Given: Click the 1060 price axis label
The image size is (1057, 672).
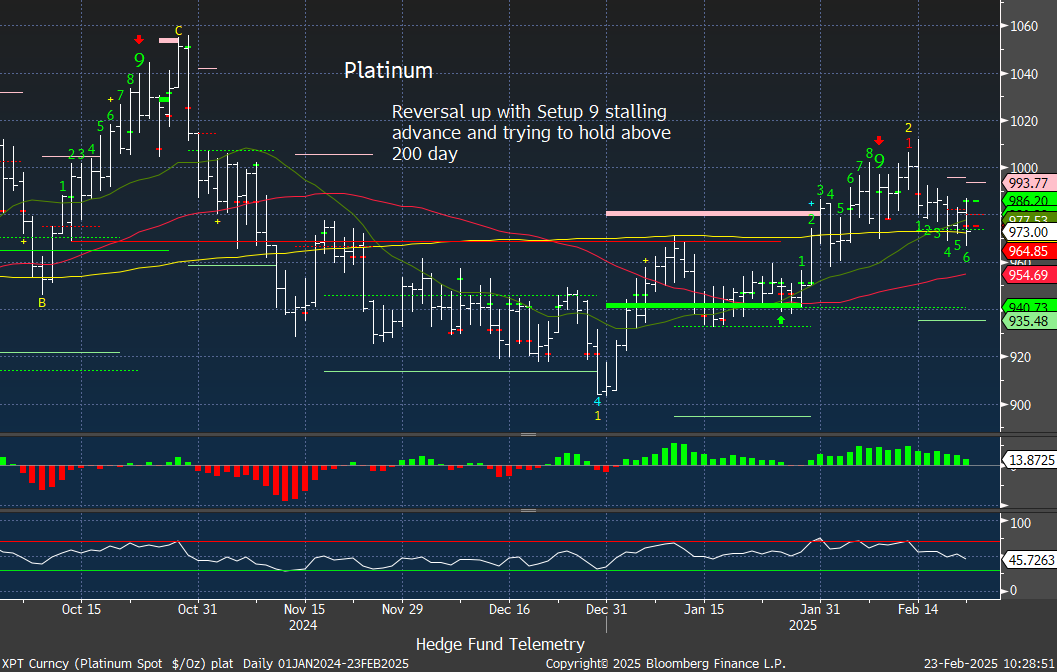Looking at the screenshot, I should pyautogui.click(x=1023, y=26).
